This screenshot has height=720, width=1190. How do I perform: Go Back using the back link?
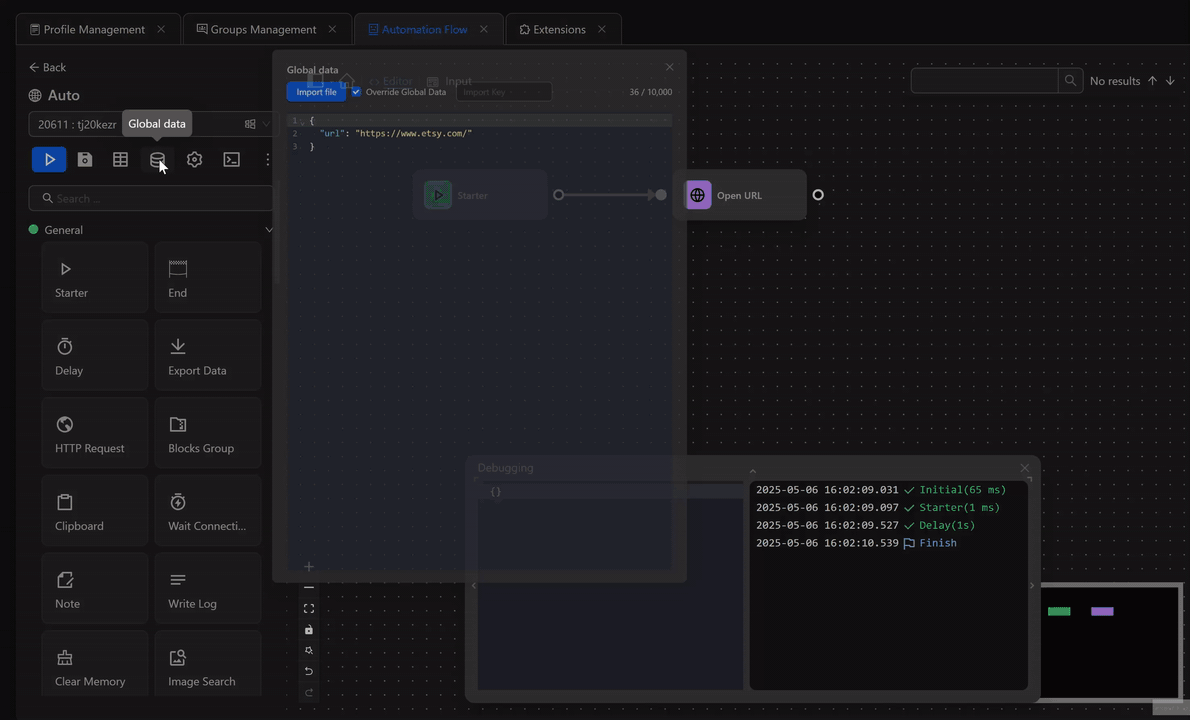(x=47, y=67)
